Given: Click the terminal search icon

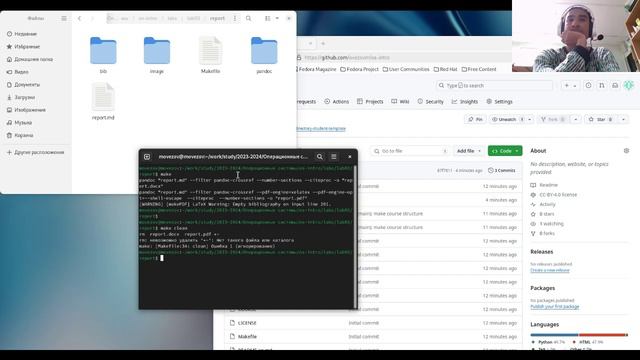Looking at the screenshot, I should tap(320, 157).
